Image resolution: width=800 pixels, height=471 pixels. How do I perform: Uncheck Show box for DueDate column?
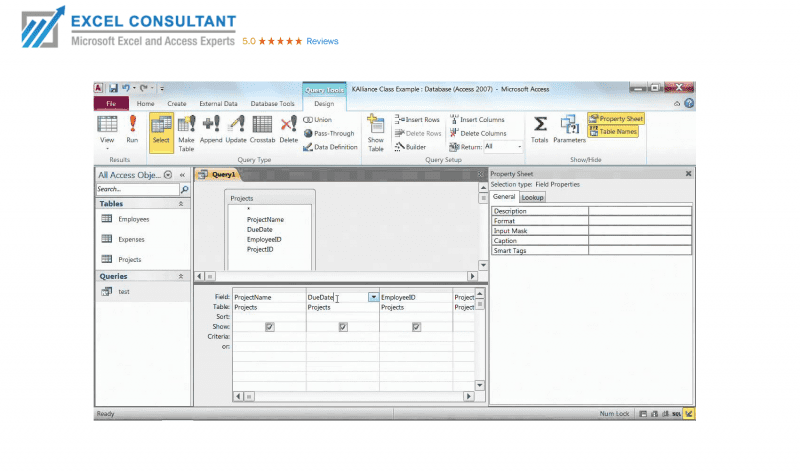click(x=343, y=327)
